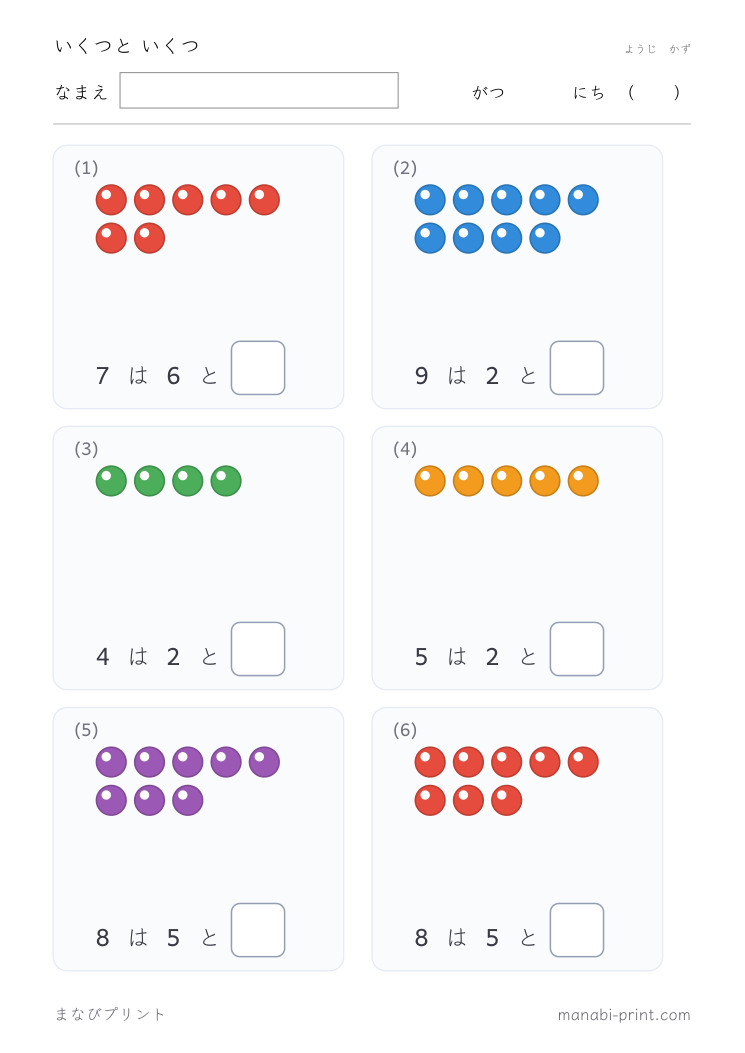This screenshot has height=1053, width=745.
Task: Click the answer box in problem (4)
Action: pyautogui.click(x=577, y=649)
